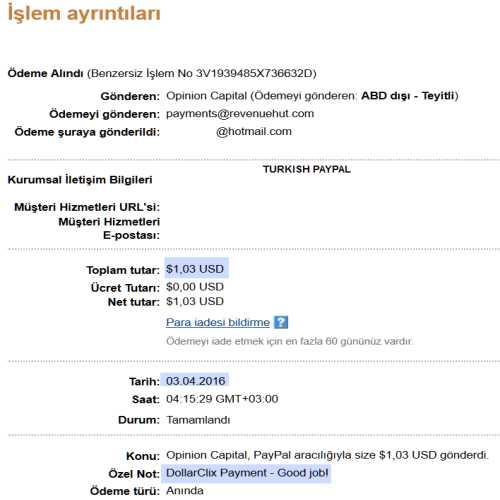The image size is (500, 500).
Task: Click the @hotmail.com recipient address
Action: tap(254, 131)
